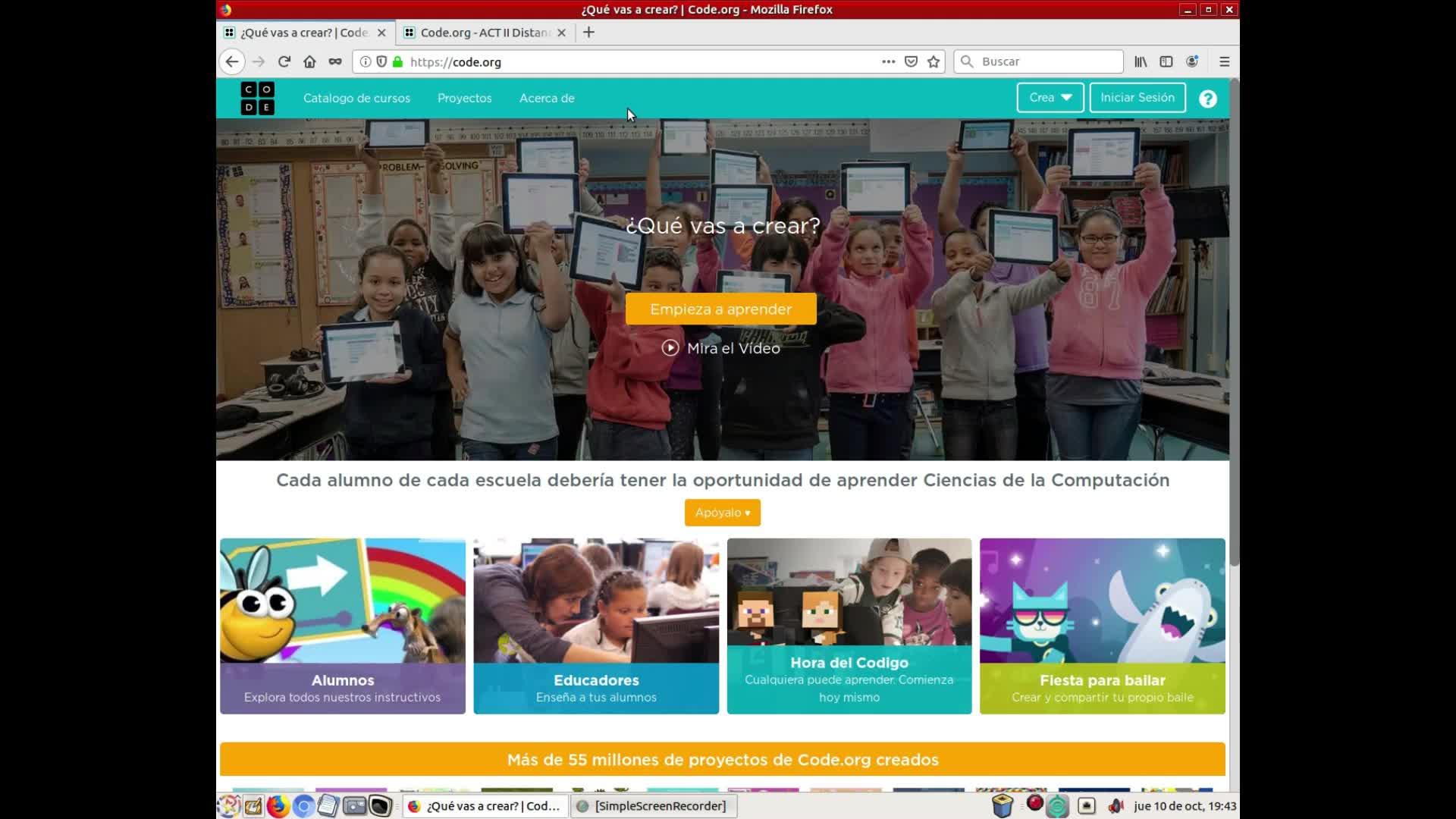This screenshot has height=819, width=1456.
Task: Switch to Code.org - ACT II tab
Action: 484,33
